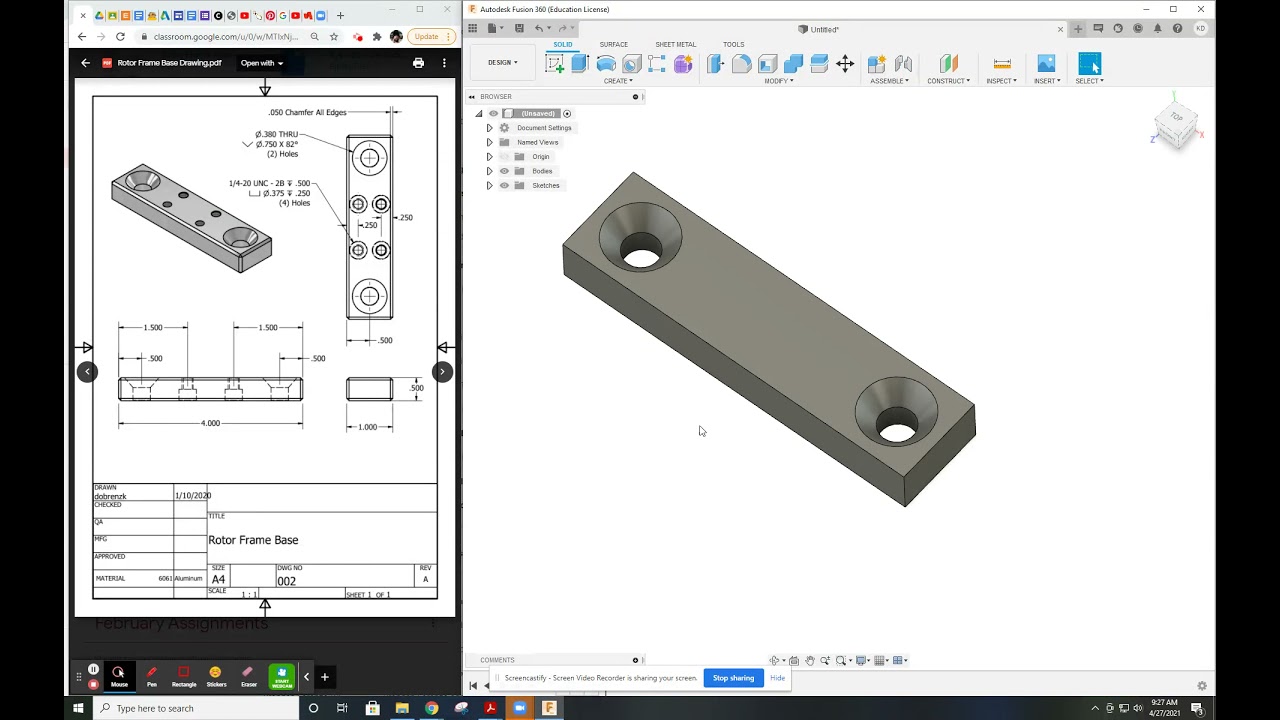Select the Offset Plane construct tool
This screenshot has height=720, width=1280.
948,64
